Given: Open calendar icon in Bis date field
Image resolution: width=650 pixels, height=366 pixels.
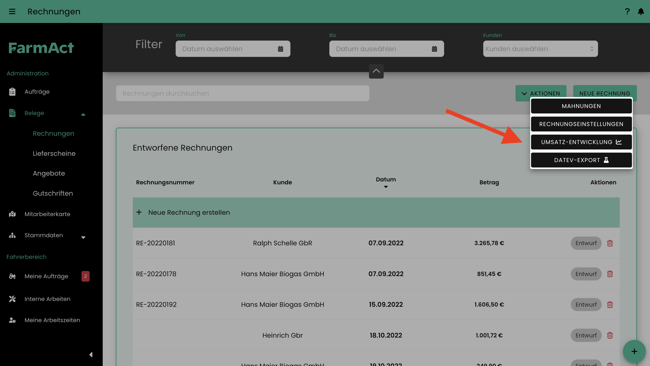Looking at the screenshot, I should click(x=434, y=49).
